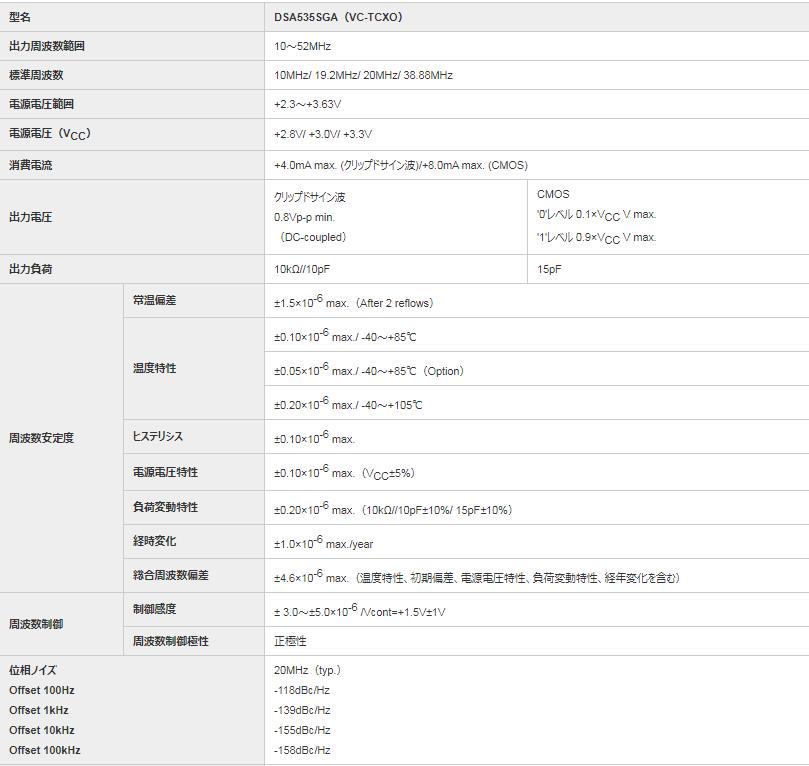Click the '常温偏差' sub-label
Image resolution: width=809 pixels, height=766 pixels.
coord(154,300)
